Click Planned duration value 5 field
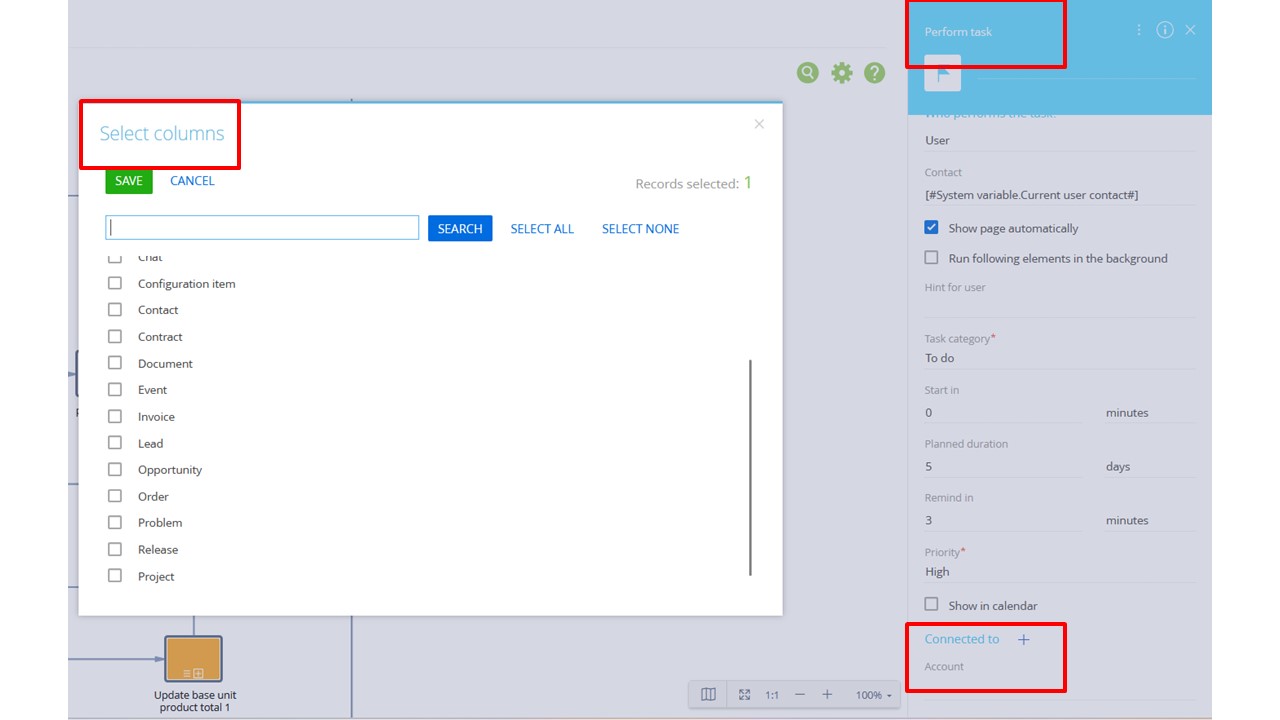The image size is (1280, 720). pos(1004,466)
